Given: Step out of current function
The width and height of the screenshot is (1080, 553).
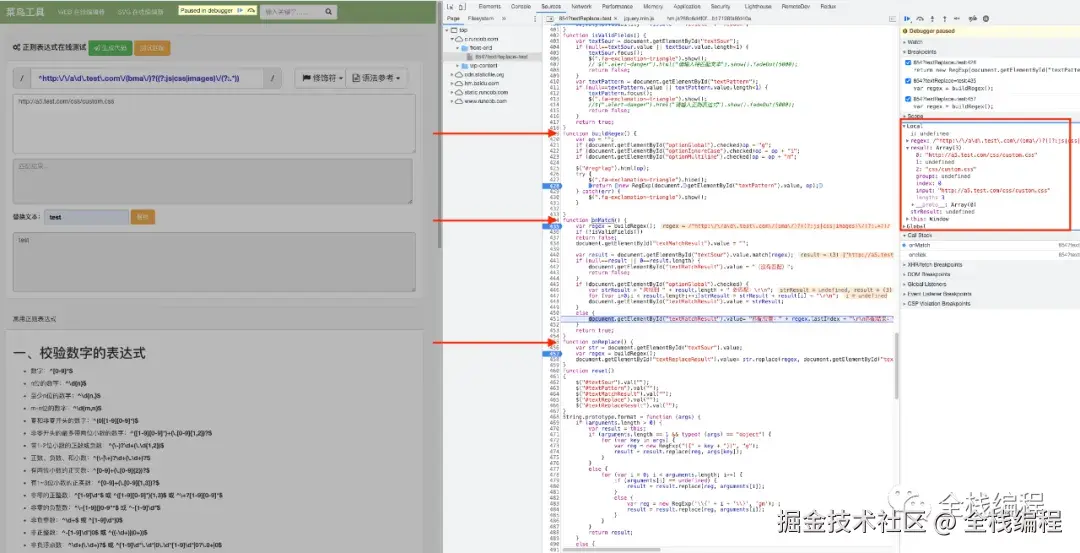Looking at the screenshot, I should click(945, 19).
